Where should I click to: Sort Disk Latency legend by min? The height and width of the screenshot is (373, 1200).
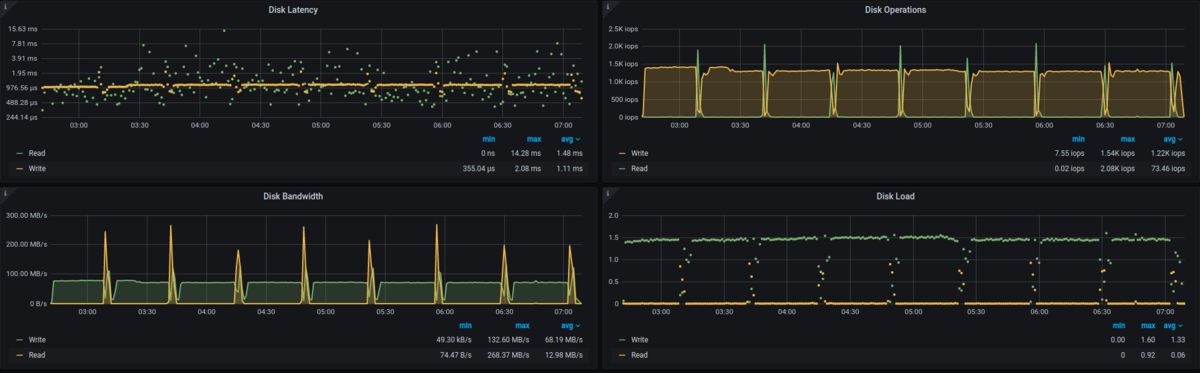click(489, 139)
